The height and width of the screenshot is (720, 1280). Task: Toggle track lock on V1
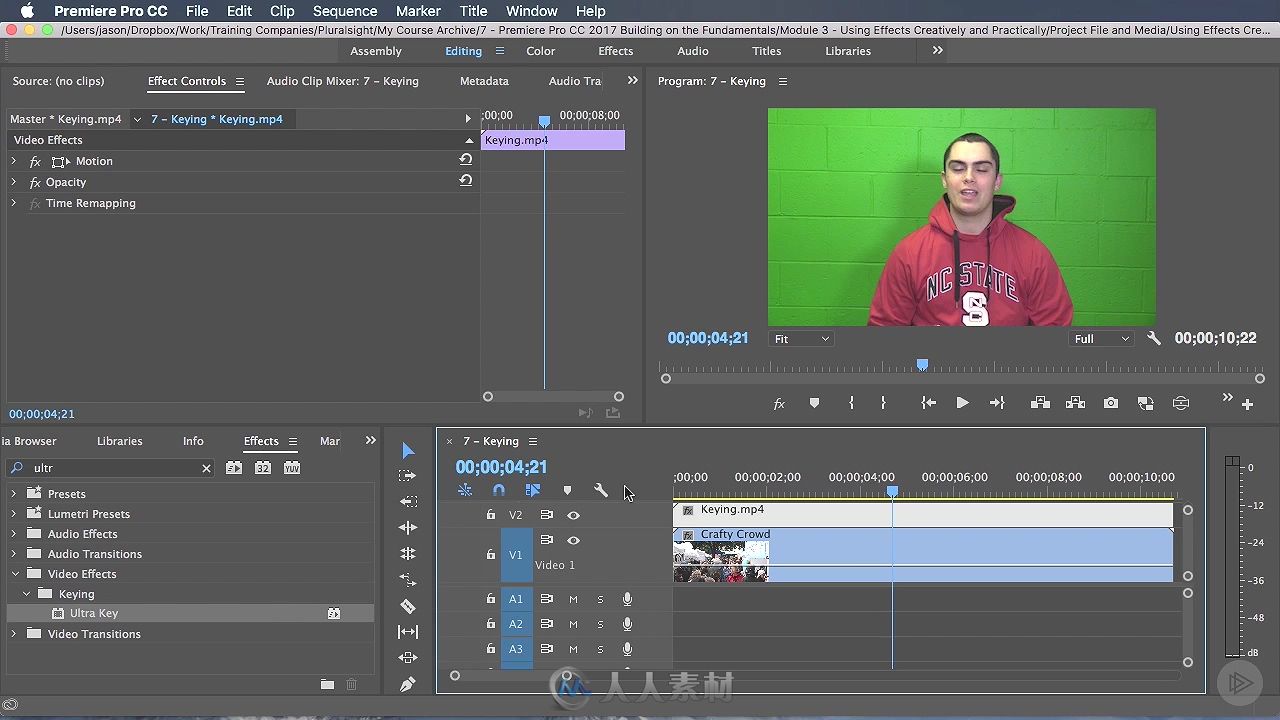[x=490, y=554]
